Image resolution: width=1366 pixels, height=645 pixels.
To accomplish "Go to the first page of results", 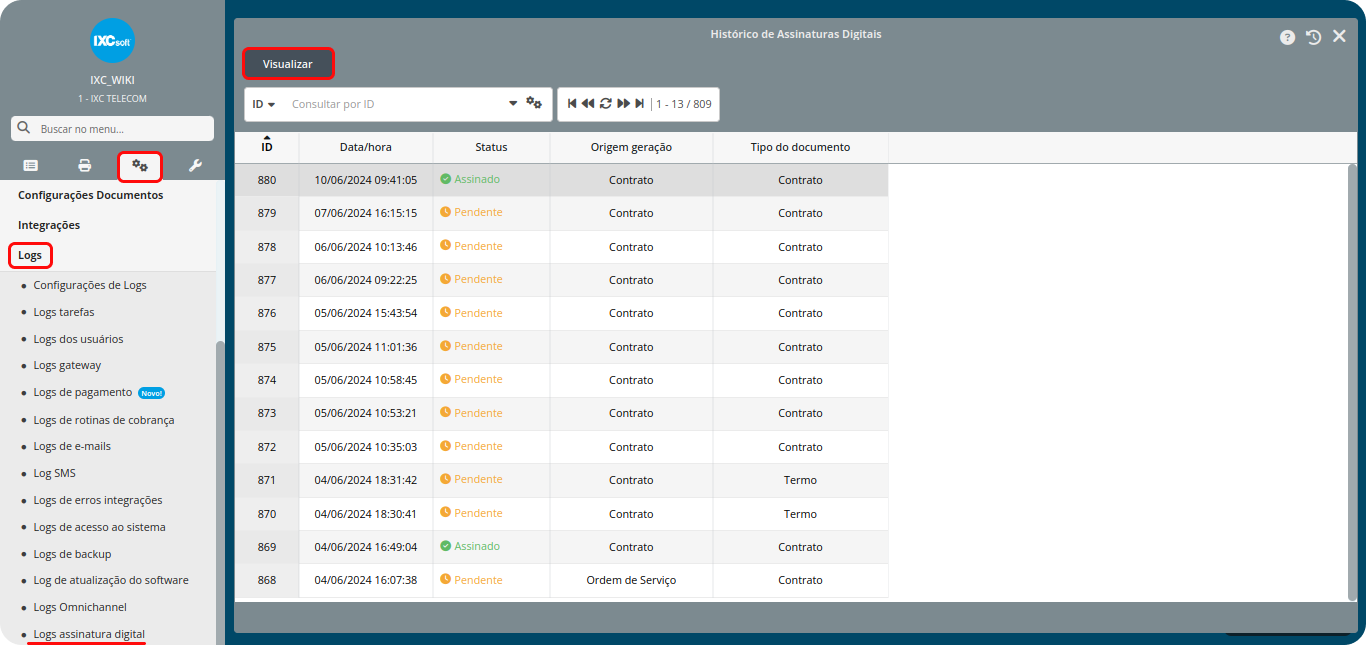I will [572, 103].
